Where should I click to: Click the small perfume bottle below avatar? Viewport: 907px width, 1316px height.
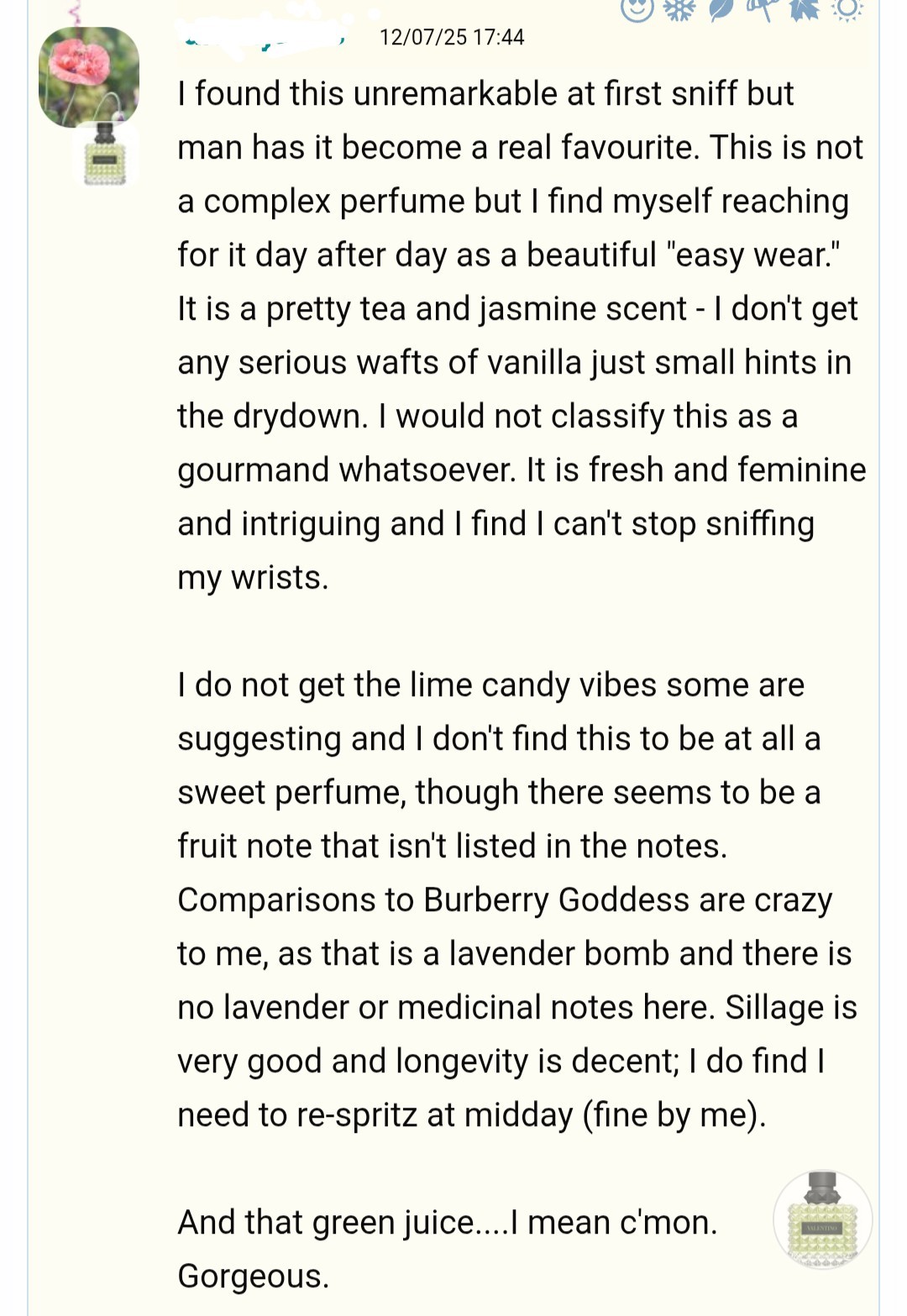pos(105,154)
